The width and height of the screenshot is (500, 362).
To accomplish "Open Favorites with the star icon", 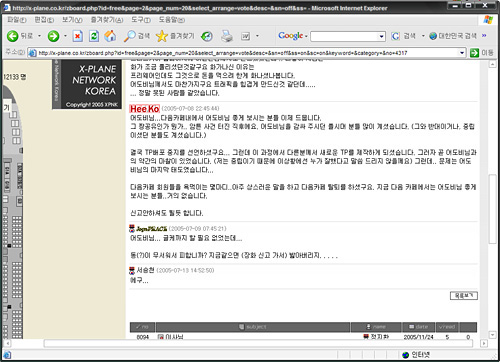I will click(x=162, y=36).
